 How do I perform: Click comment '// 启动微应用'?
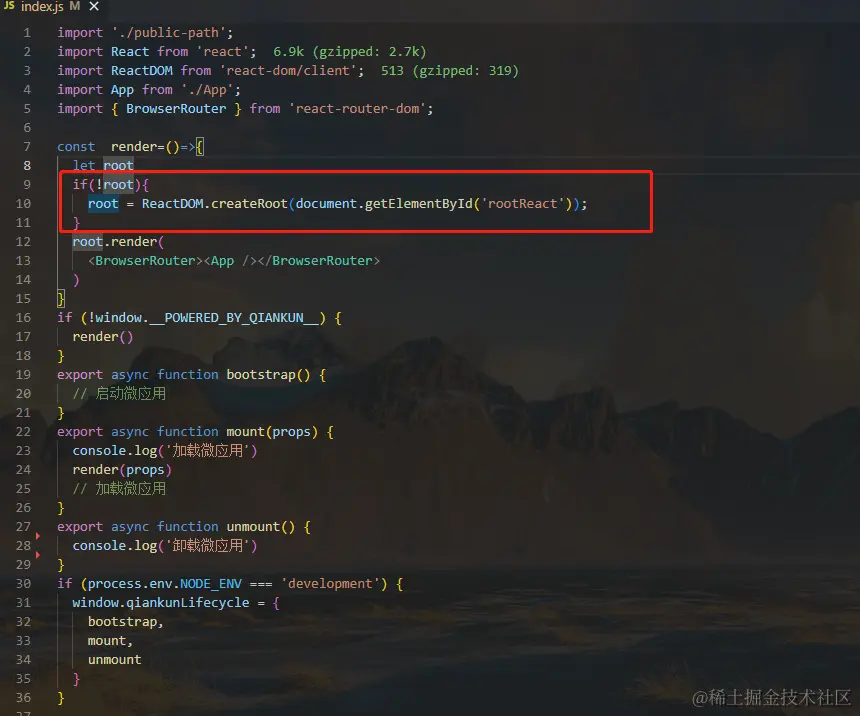(119, 394)
